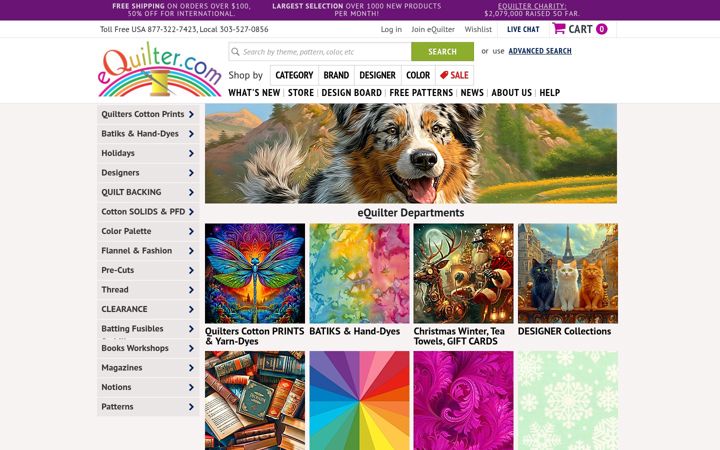The image size is (720, 450).
Task: Click Quilters Cotton PRINTS & Yarn-Dyes caption
Action: coord(254,336)
